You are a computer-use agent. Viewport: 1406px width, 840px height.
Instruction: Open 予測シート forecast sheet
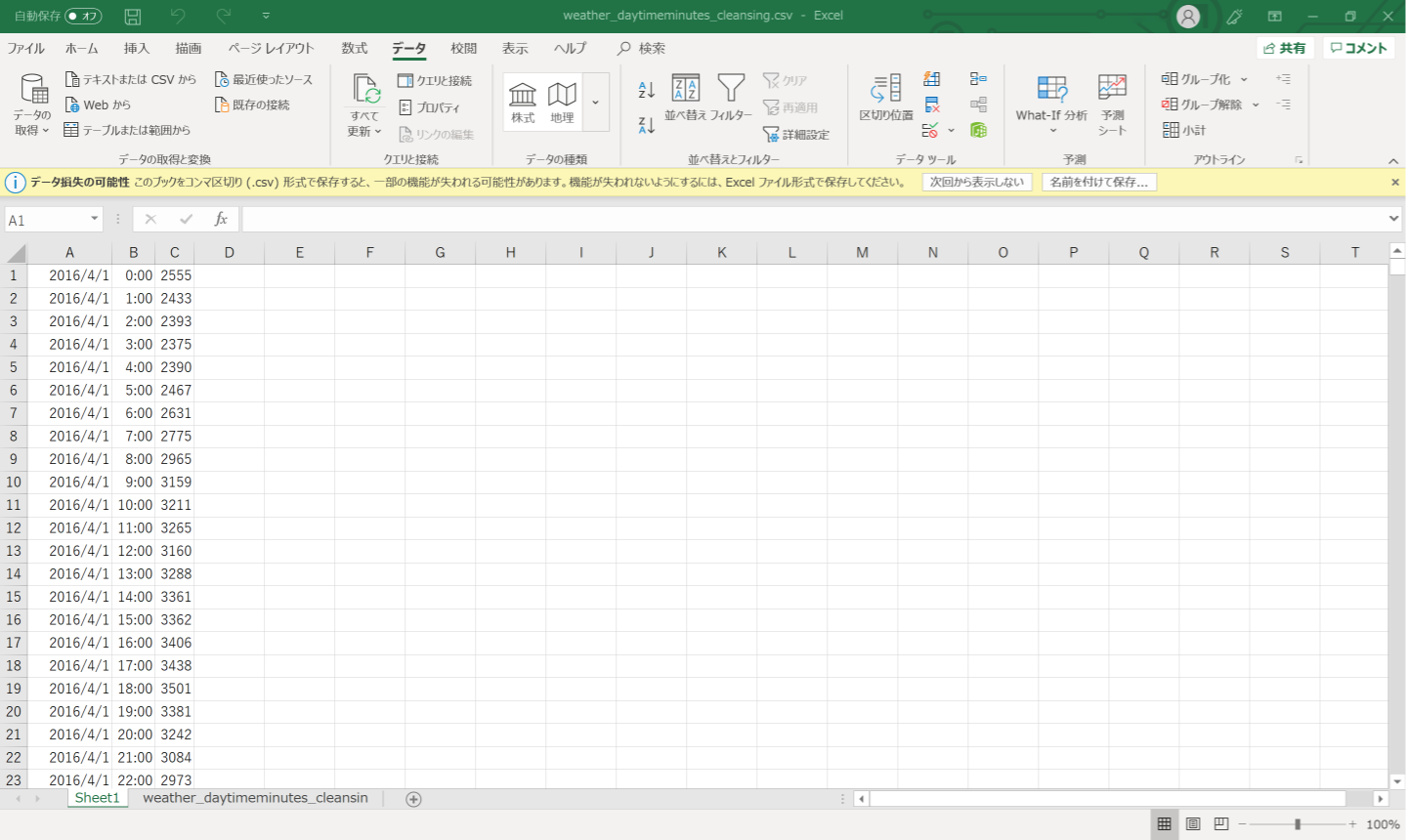[1112, 105]
